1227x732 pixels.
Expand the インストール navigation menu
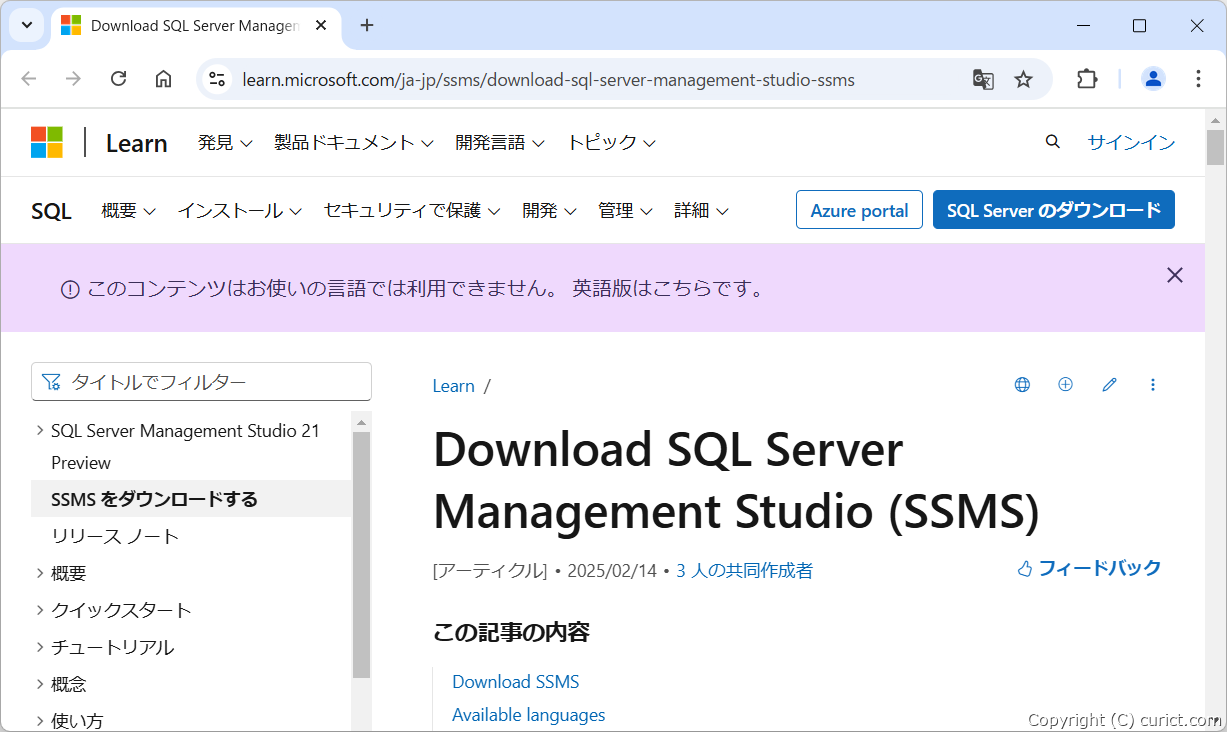point(240,211)
